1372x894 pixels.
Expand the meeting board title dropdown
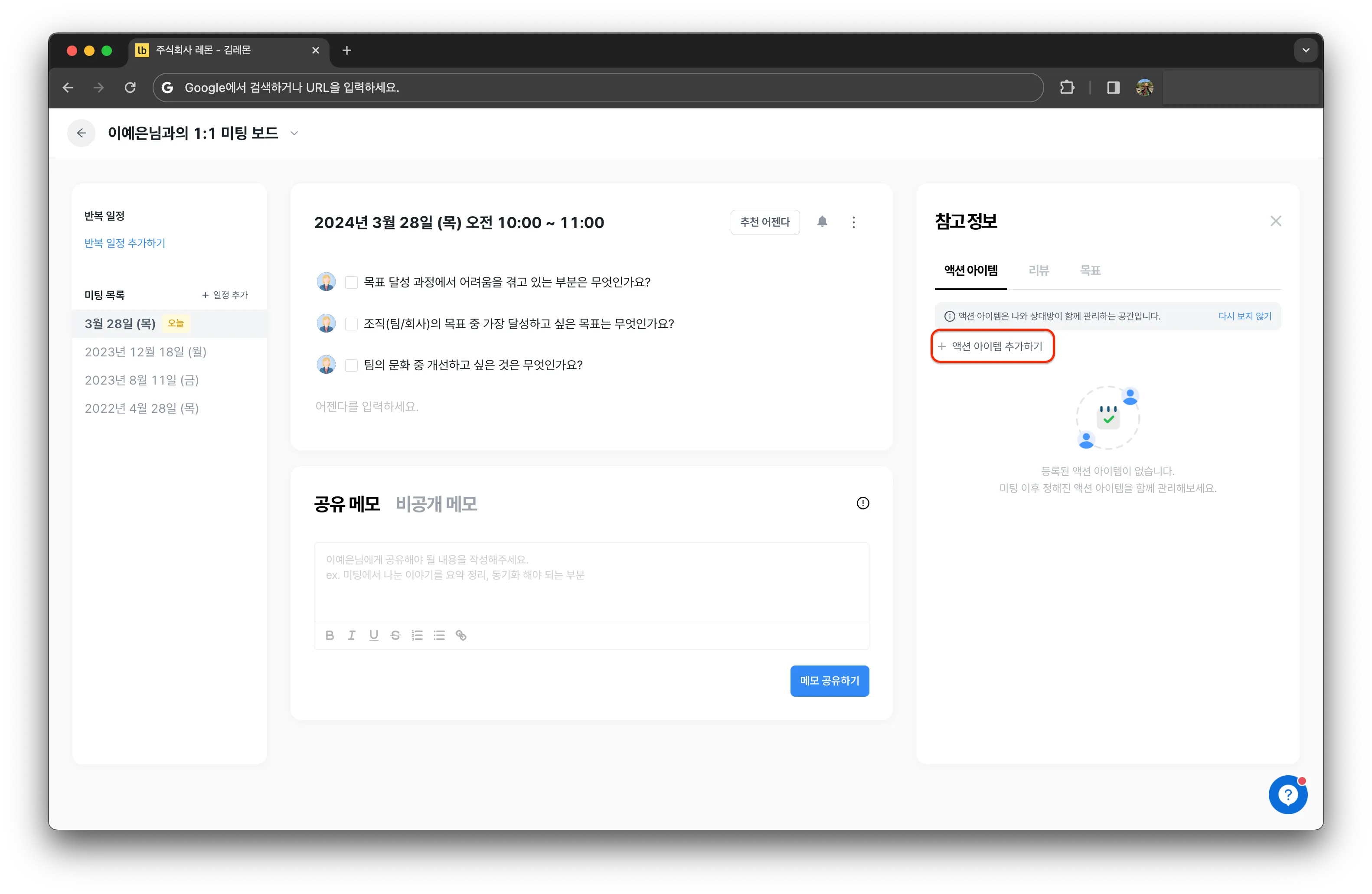pos(294,134)
